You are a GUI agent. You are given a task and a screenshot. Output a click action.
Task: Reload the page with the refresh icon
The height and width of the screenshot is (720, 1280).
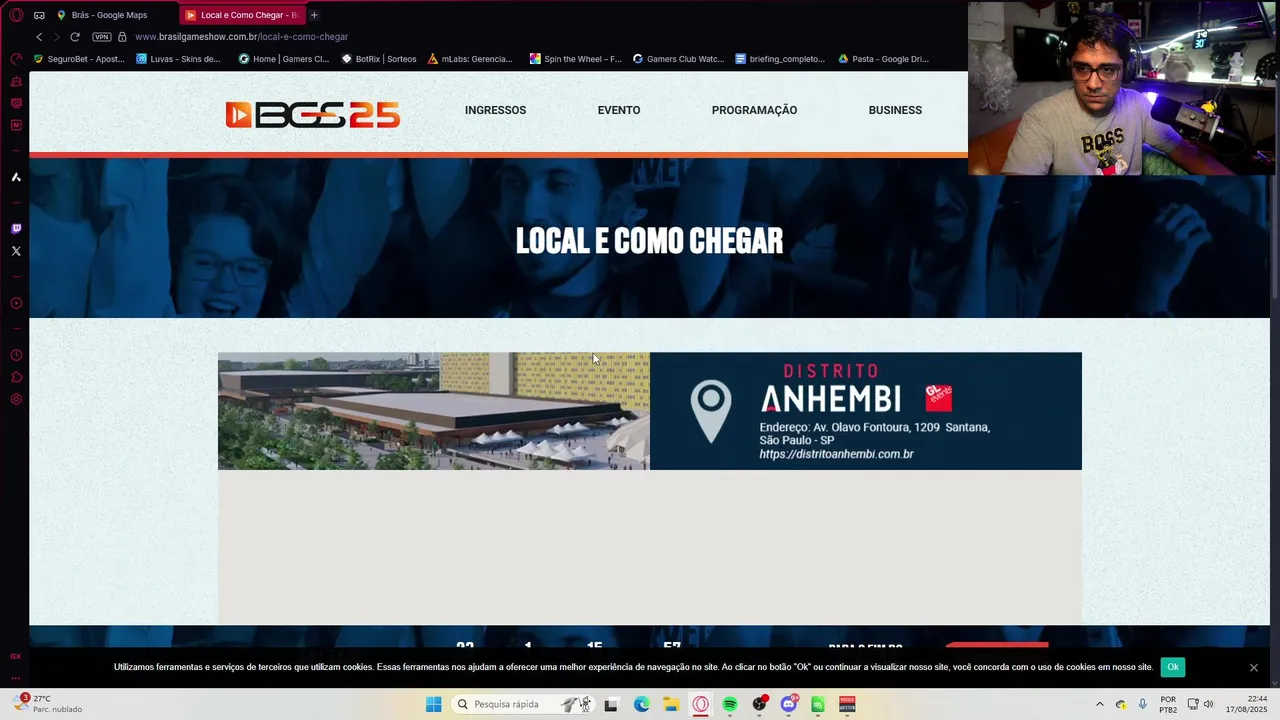(75, 37)
